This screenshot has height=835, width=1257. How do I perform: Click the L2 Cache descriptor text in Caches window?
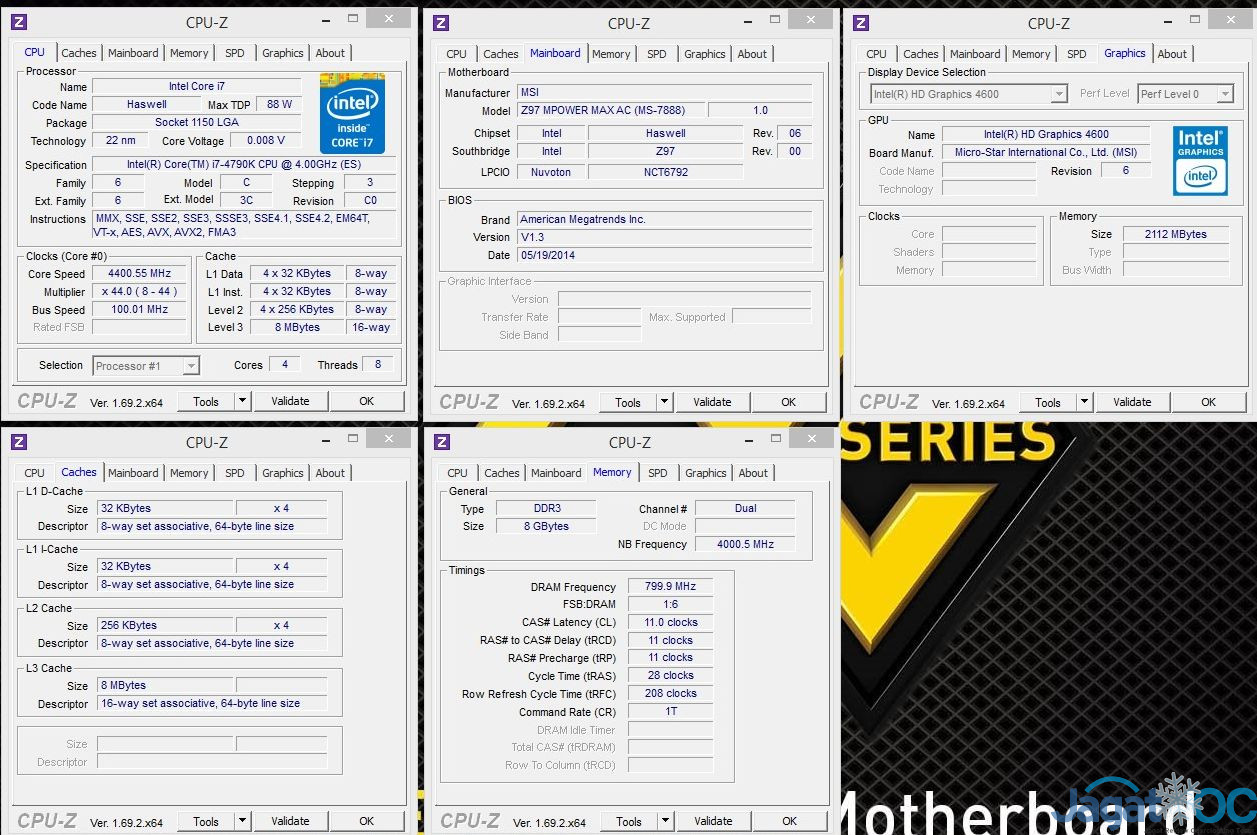tap(212, 644)
